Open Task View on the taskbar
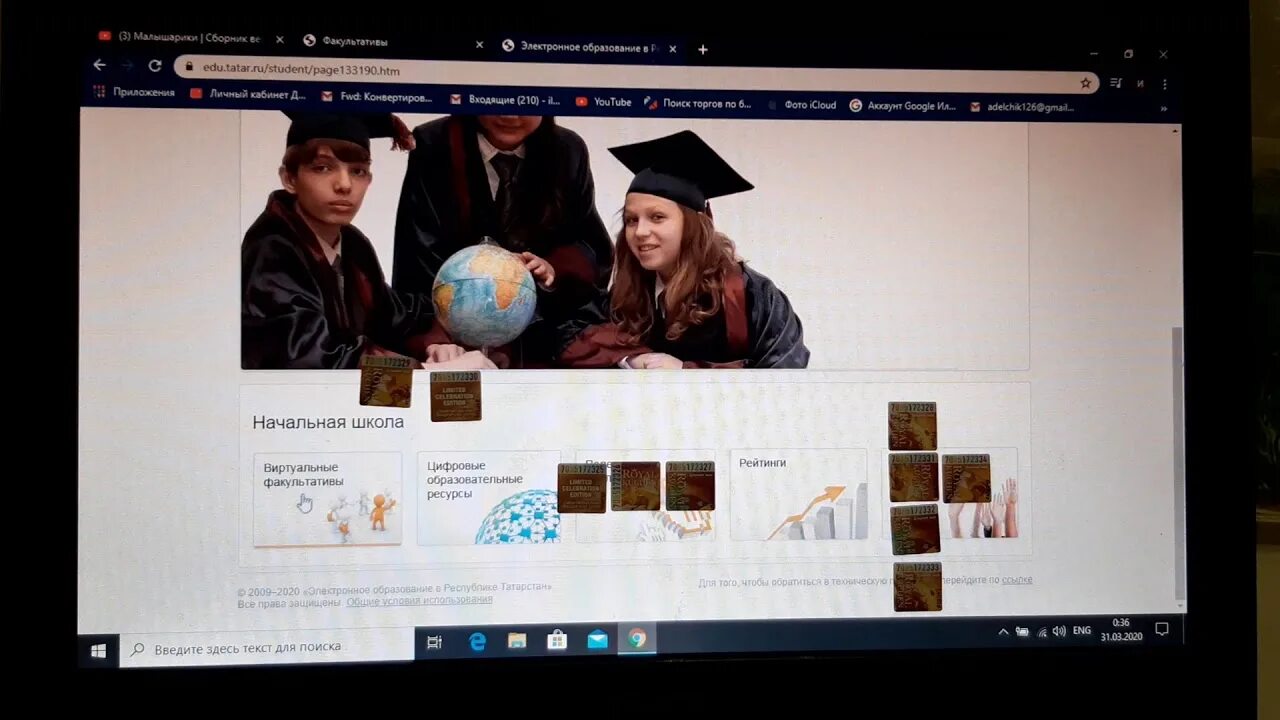1280x720 pixels. pos(434,643)
